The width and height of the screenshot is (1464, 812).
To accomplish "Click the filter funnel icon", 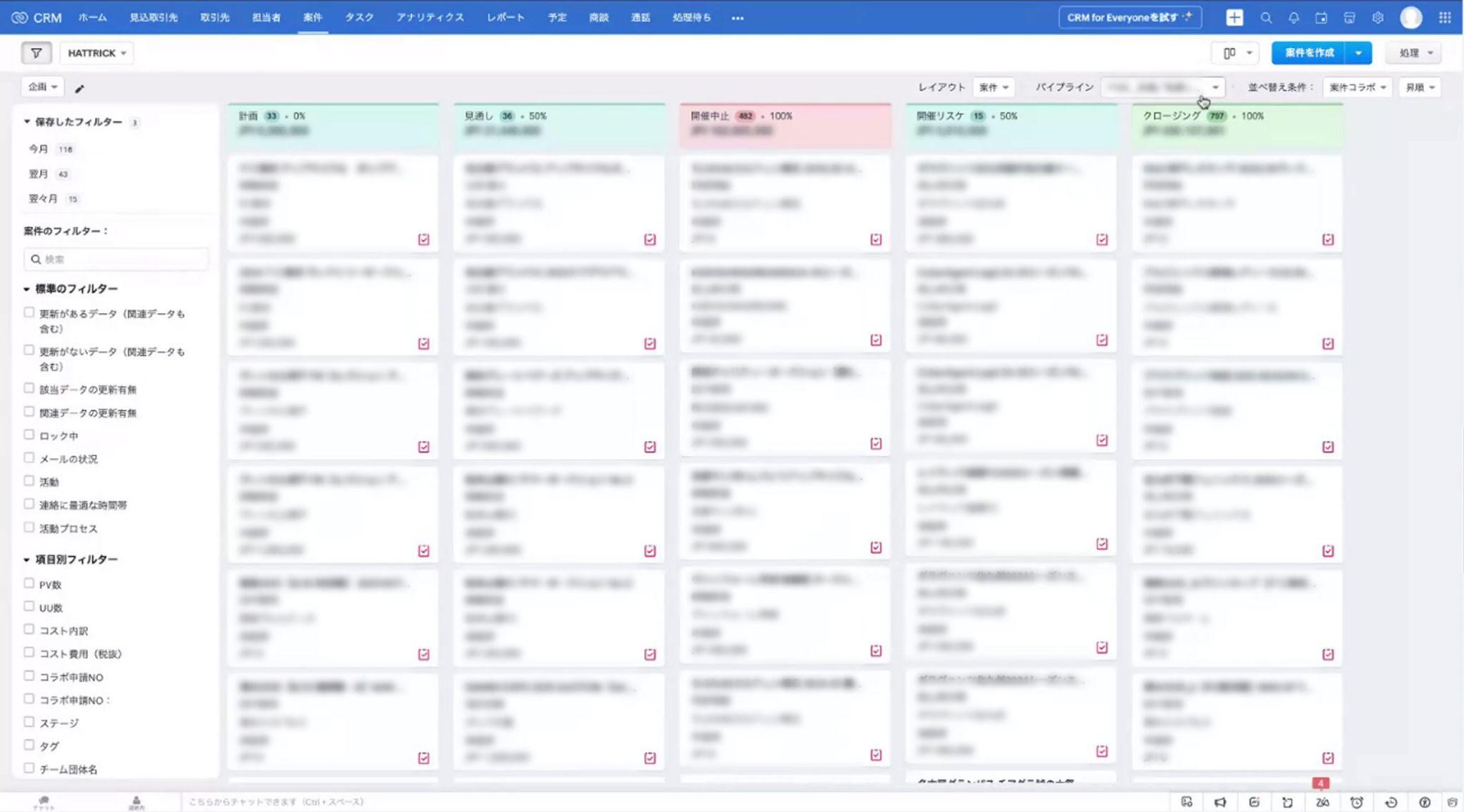I will pyautogui.click(x=36, y=53).
